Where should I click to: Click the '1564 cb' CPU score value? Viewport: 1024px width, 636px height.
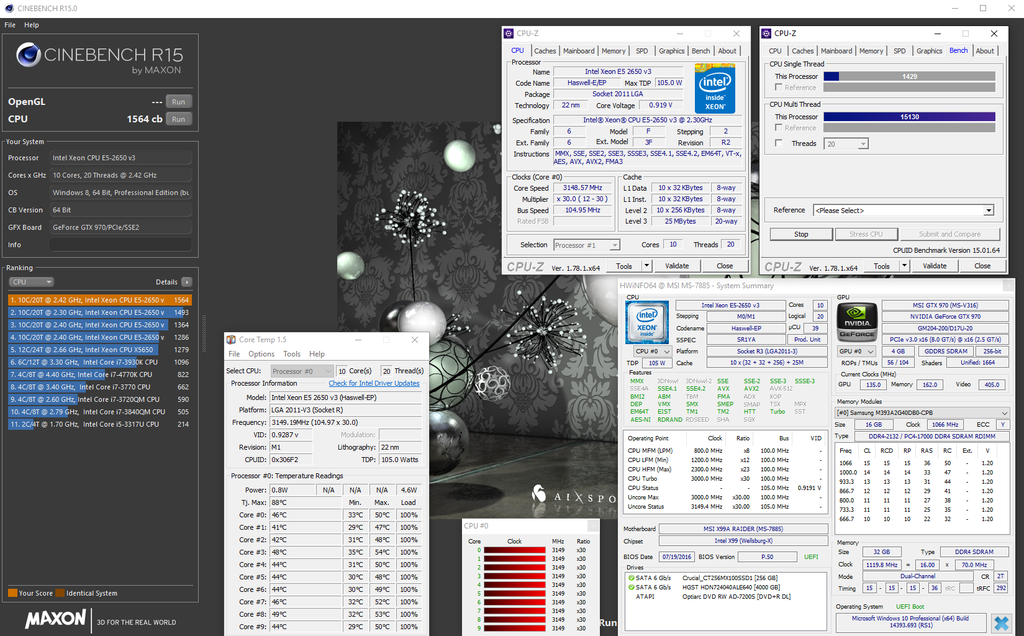click(x=144, y=119)
